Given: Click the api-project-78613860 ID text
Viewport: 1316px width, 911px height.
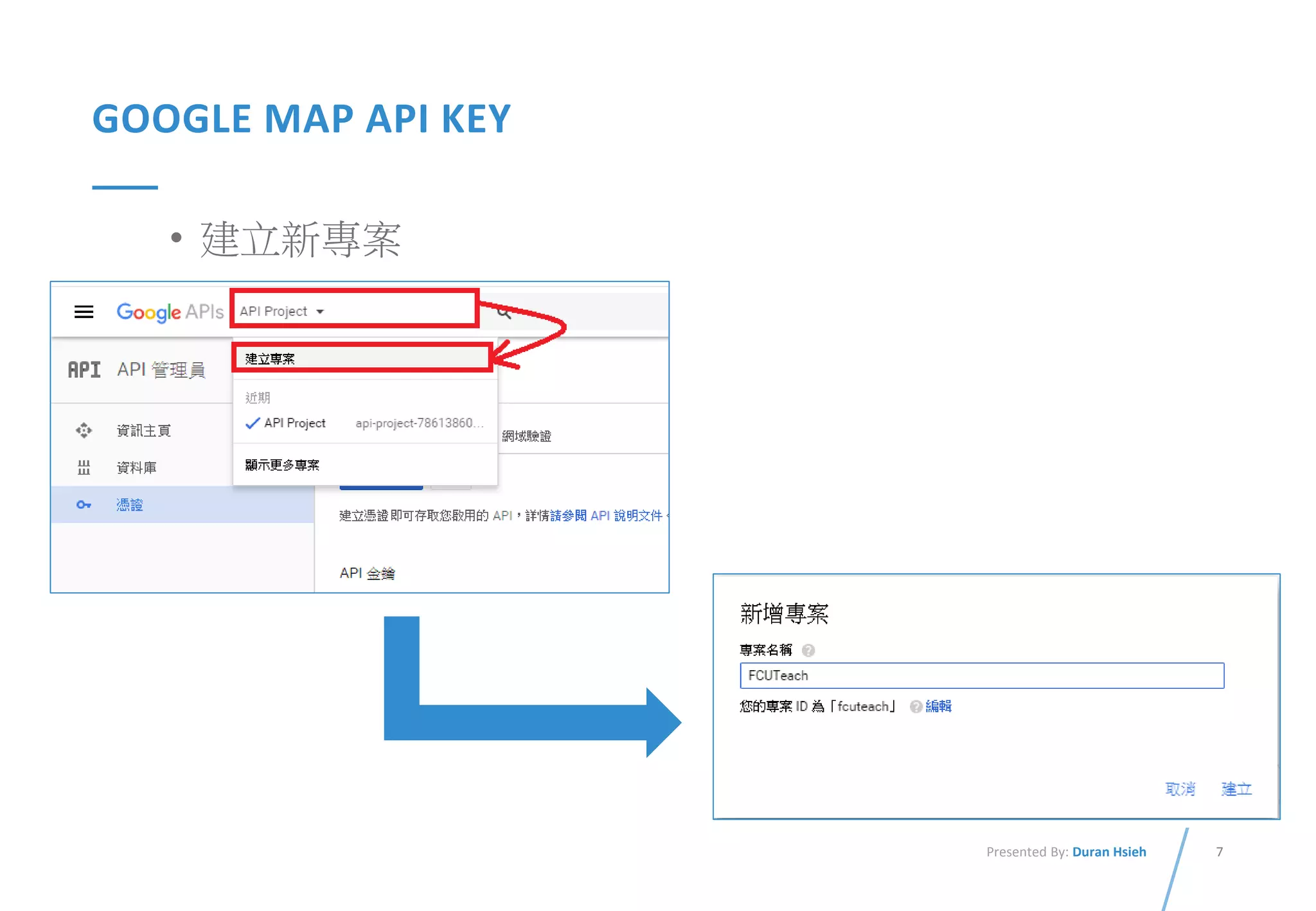Looking at the screenshot, I should pos(419,423).
